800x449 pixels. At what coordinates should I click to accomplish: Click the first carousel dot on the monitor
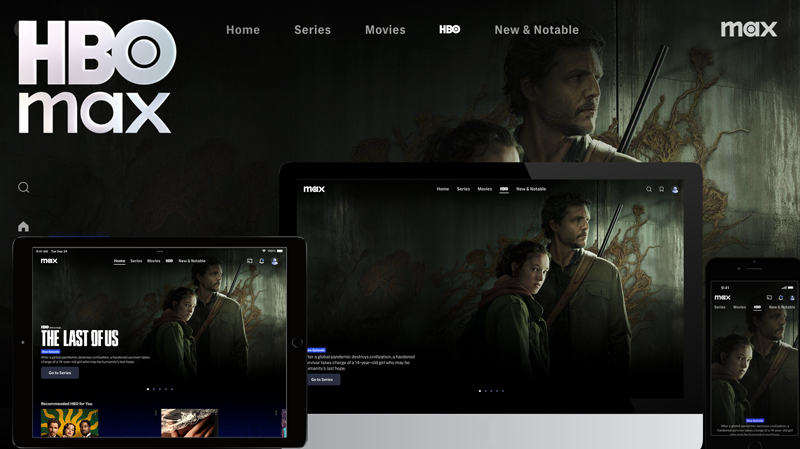click(x=480, y=390)
